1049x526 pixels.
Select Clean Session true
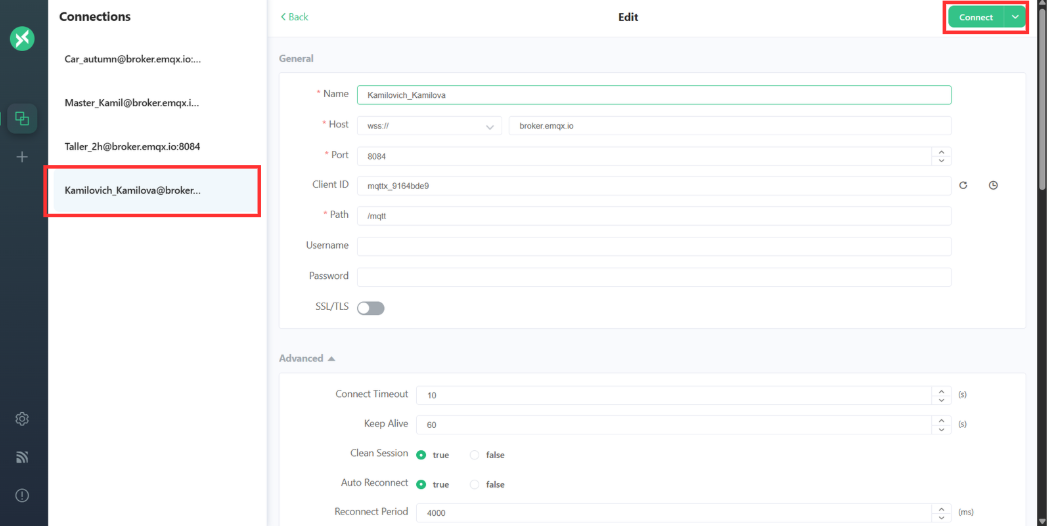tap(432, 455)
